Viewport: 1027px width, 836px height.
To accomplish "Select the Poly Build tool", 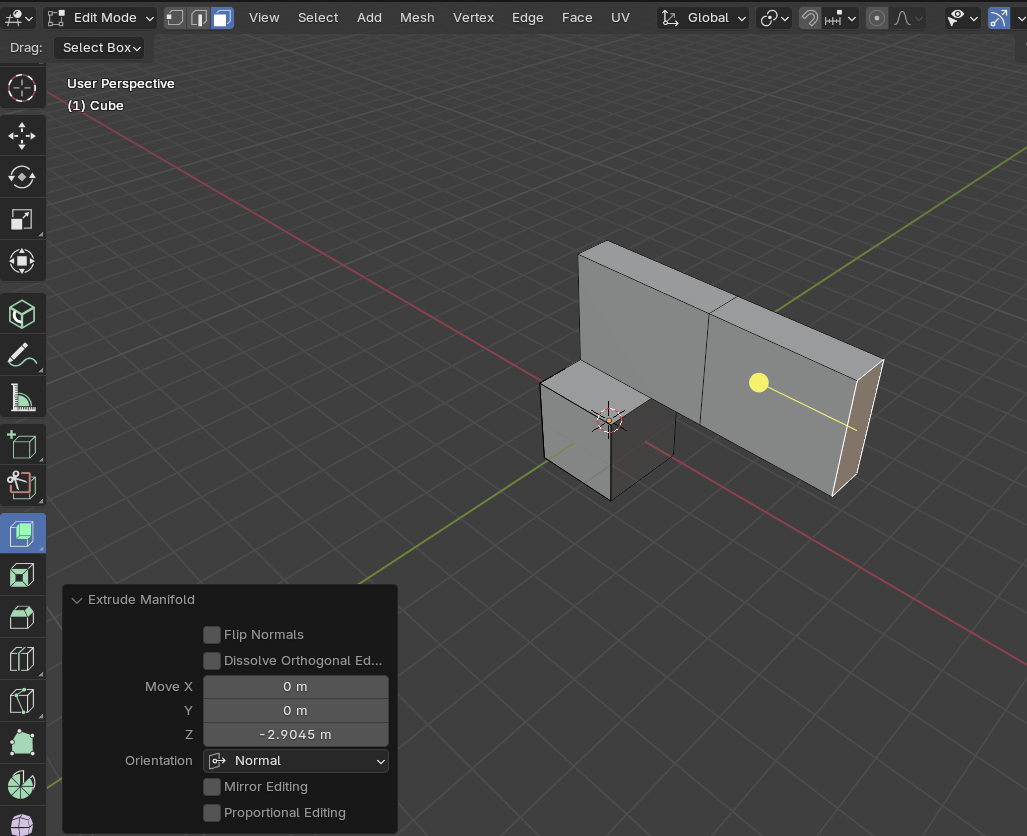I will tap(22, 743).
